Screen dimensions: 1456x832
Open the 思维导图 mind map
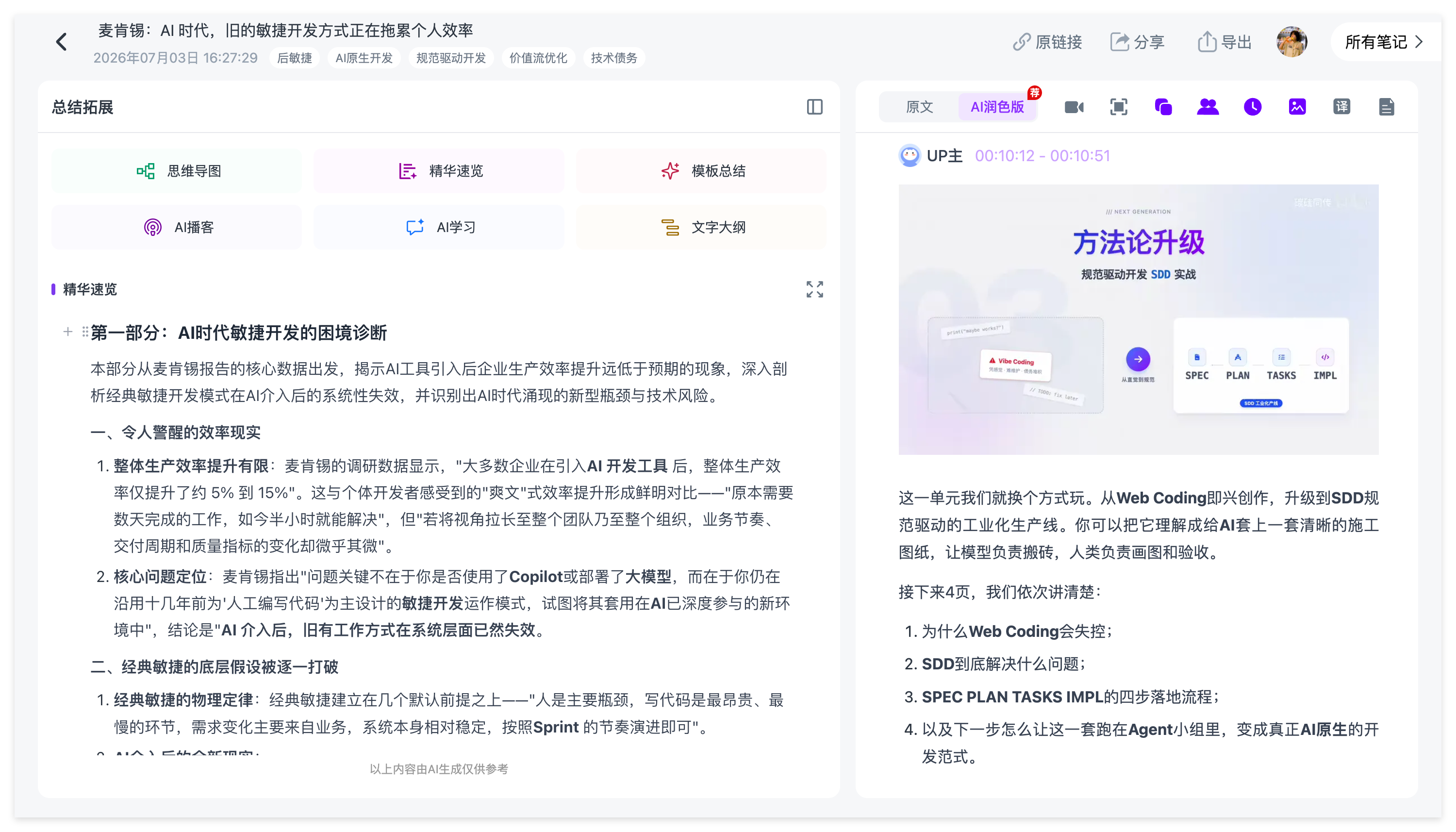pyautogui.click(x=177, y=171)
